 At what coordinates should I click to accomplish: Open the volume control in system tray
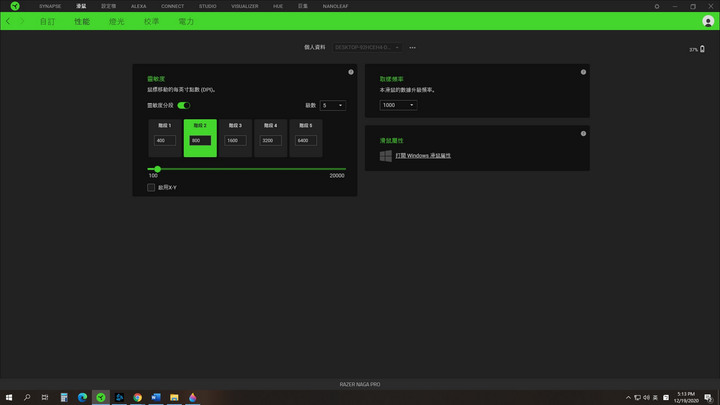point(646,398)
